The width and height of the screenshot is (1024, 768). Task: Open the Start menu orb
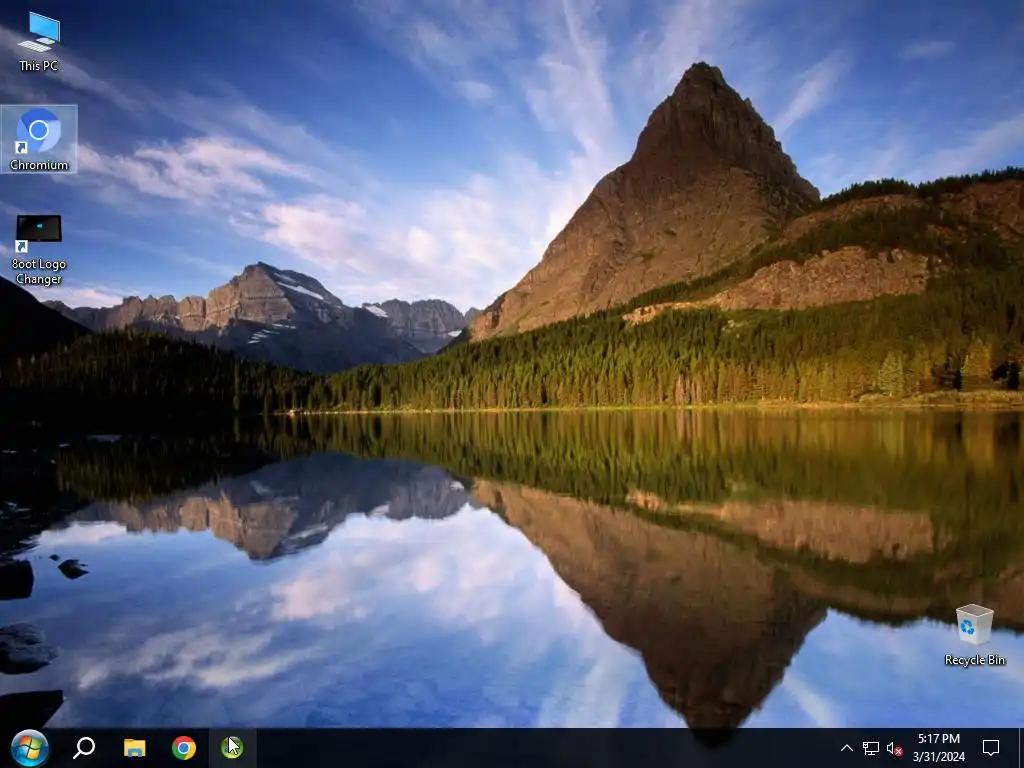coord(29,748)
